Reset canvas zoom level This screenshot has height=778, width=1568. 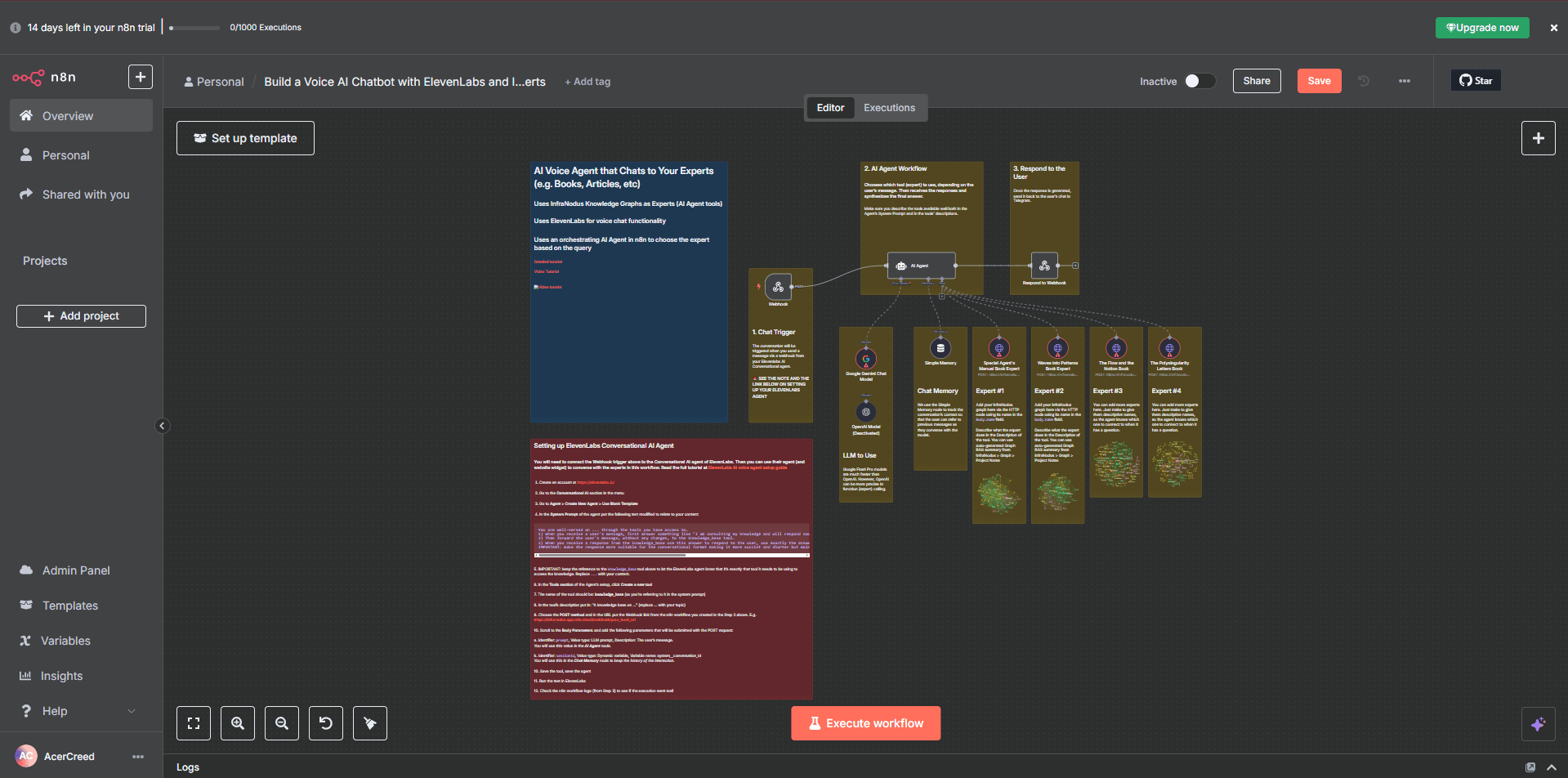pos(326,723)
